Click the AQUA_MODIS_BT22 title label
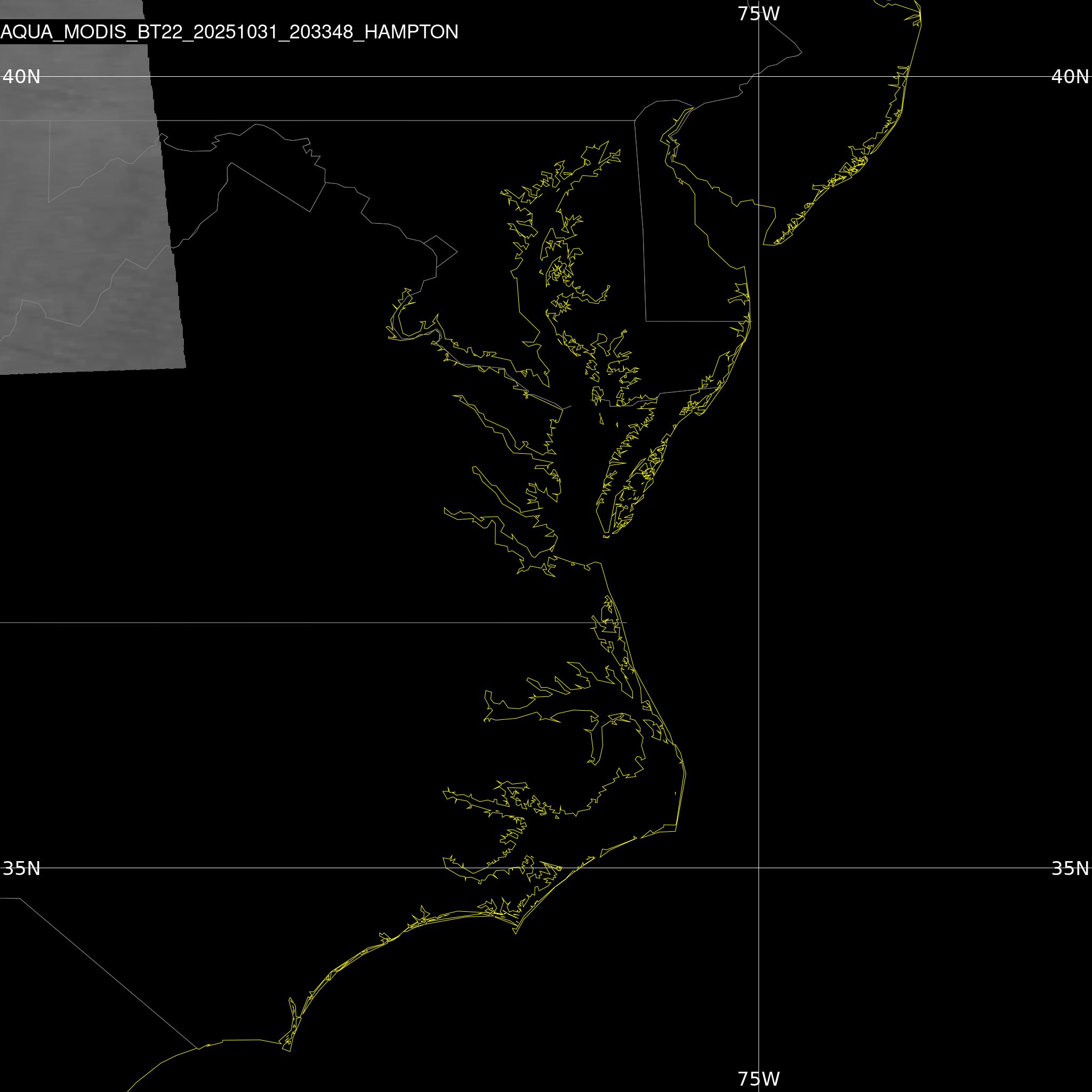 [229, 31]
